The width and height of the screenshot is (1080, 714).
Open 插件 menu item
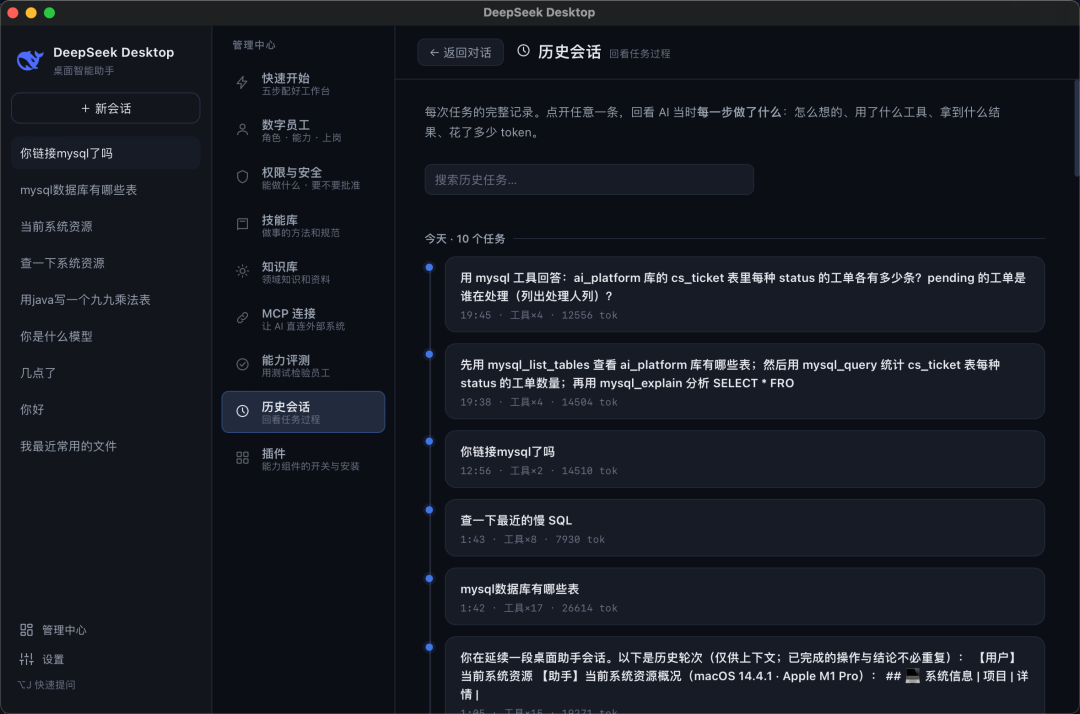(x=303, y=459)
